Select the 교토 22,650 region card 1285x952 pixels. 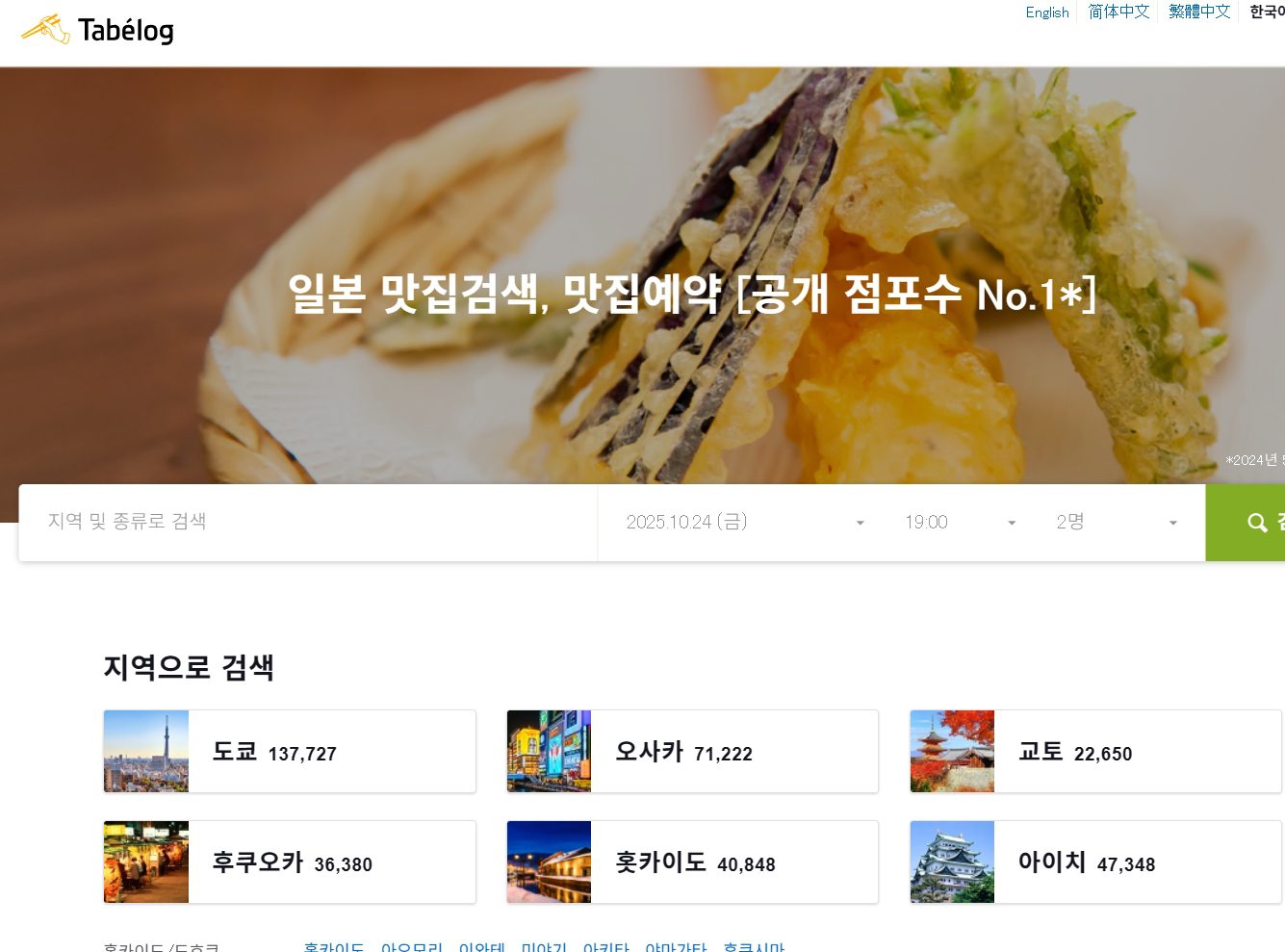pos(1095,752)
